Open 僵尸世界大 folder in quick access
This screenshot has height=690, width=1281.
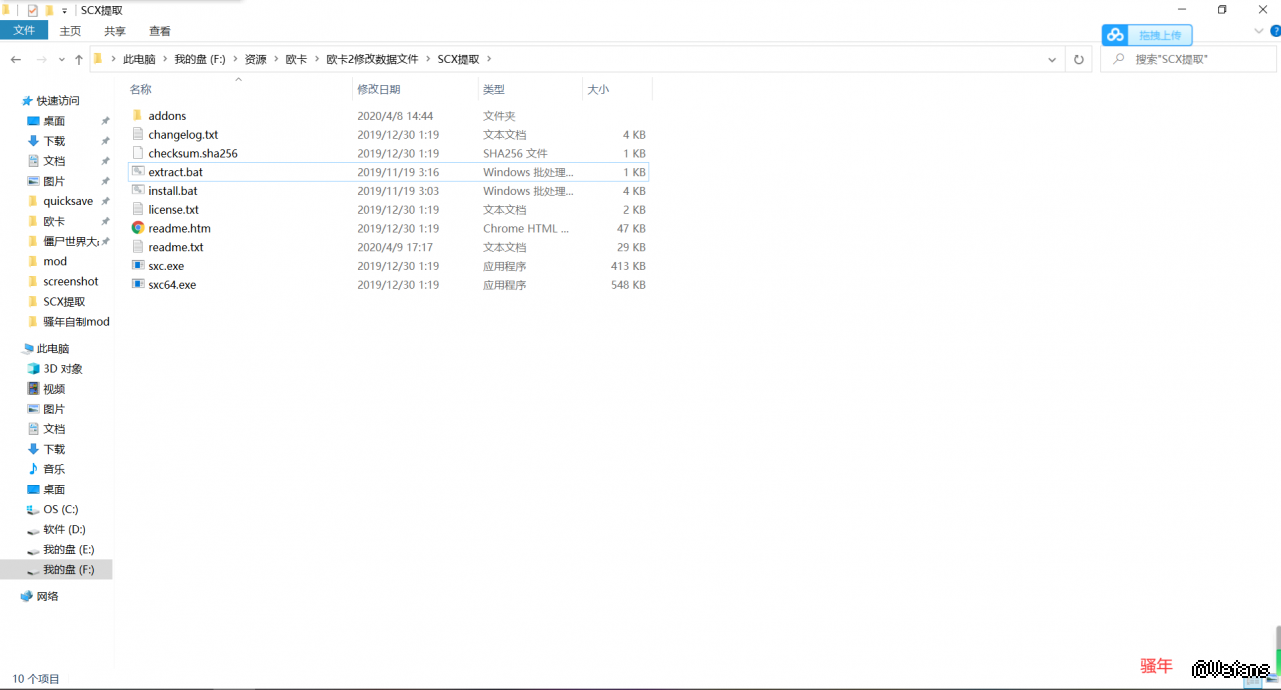pyautogui.click(x=70, y=241)
